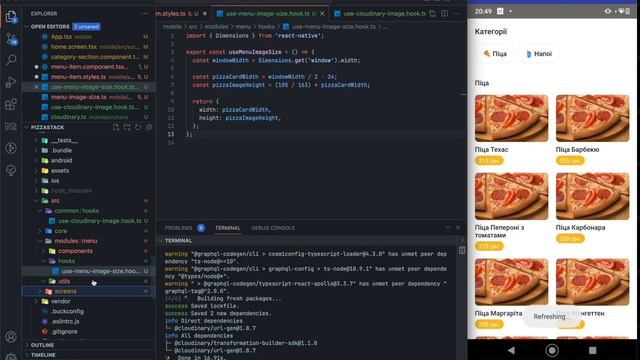Open Explorer more actions ellipsis

pyautogui.click(x=145, y=13)
